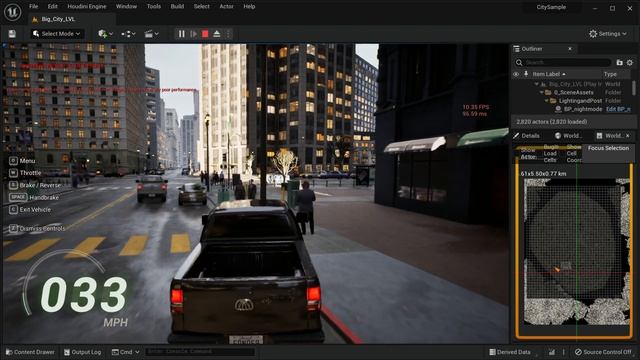Open the Select menu
640x360 pixels.
(x=201, y=7)
